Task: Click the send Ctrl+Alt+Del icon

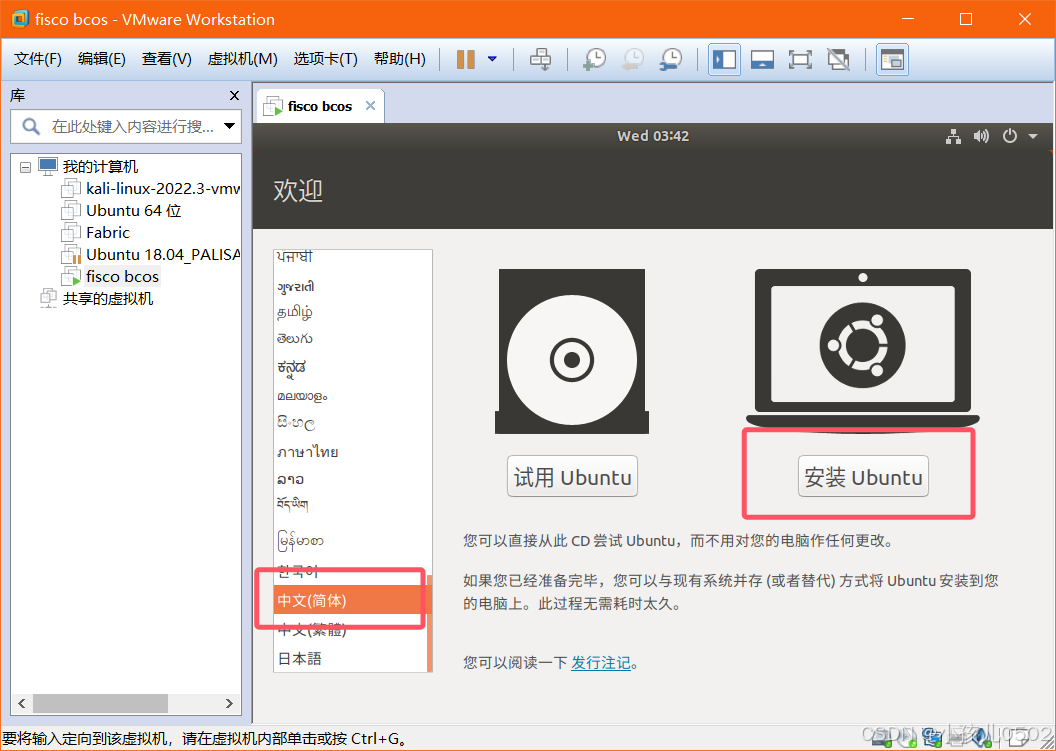Action: point(540,59)
